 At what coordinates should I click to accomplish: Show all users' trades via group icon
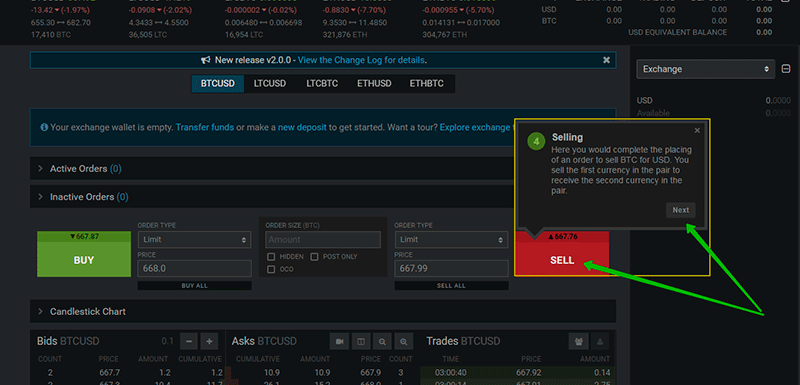tap(579, 341)
